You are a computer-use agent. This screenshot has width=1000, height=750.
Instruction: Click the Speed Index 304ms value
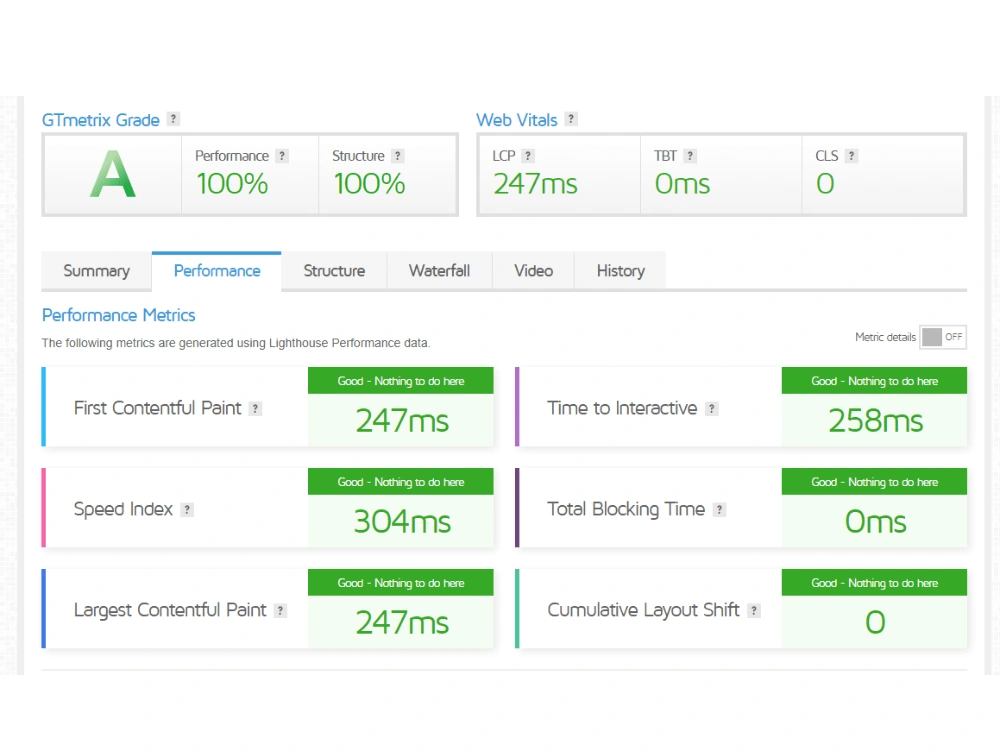[402, 522]
